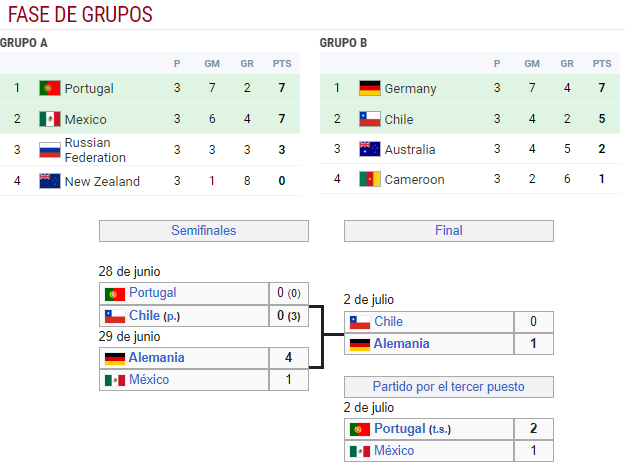Image resolution: width=625 pixels, height=472 pixels.
Task: Click the Chile flag in Grupo B table
Action: [x=369, y=119]
